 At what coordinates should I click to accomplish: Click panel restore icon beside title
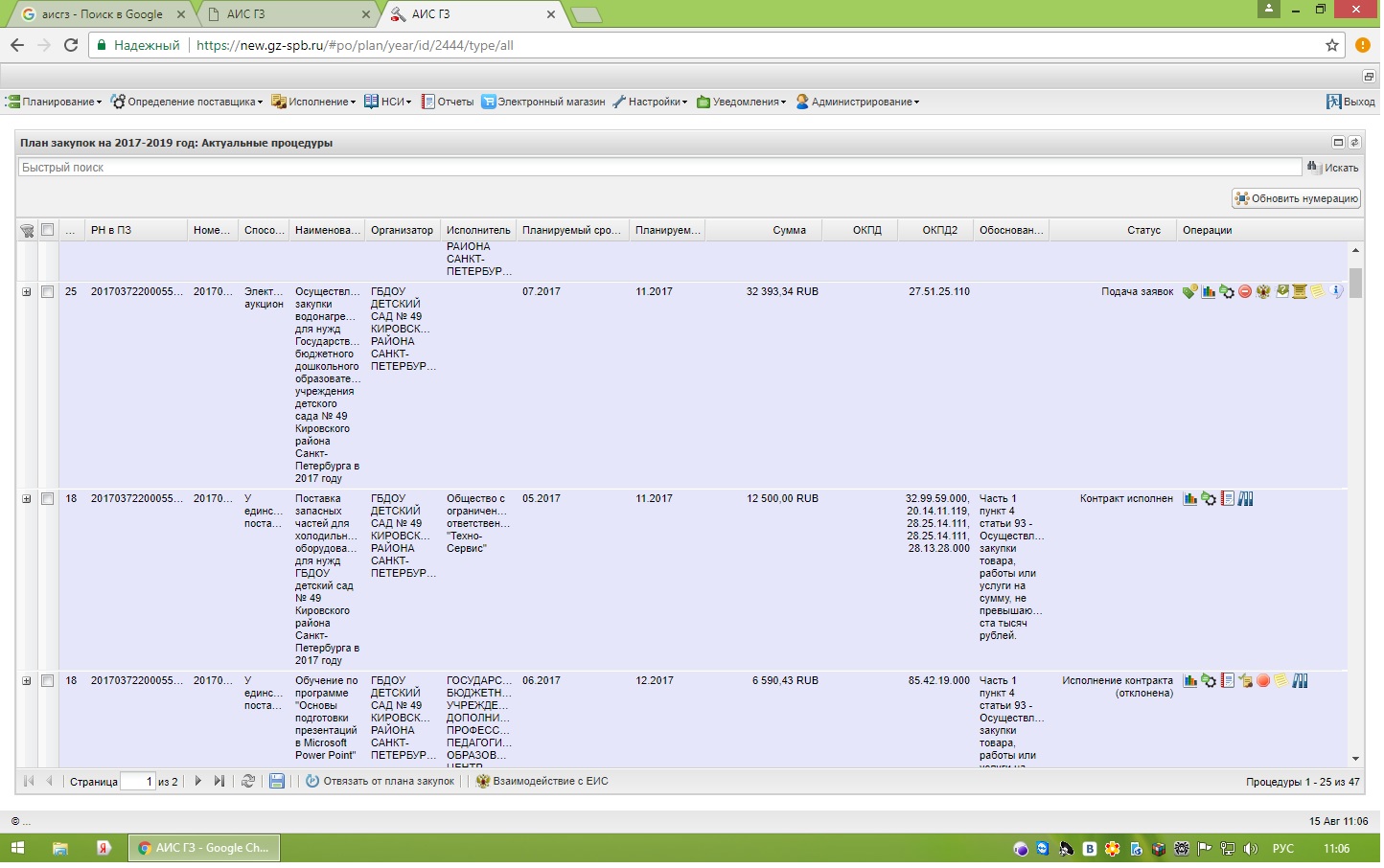coord(1339,143)
